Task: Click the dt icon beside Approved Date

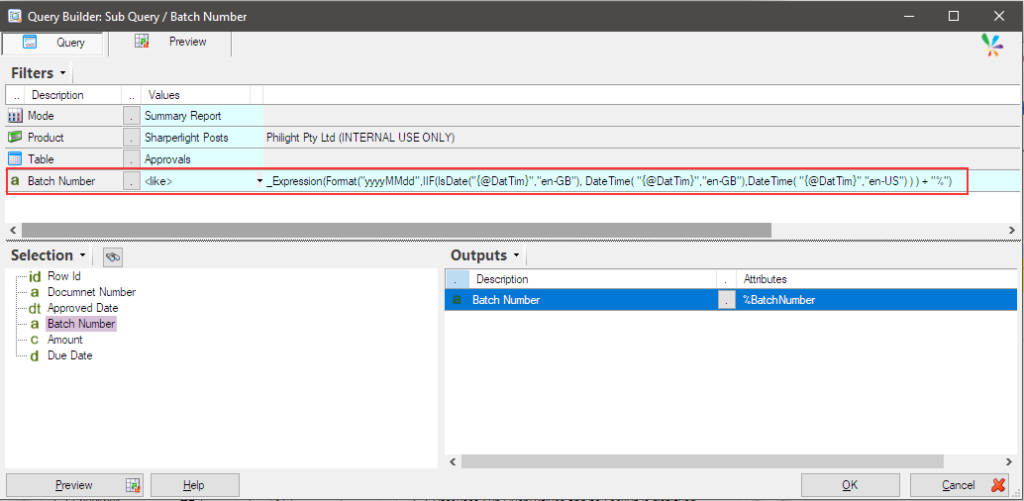Action: coord(35,308)
